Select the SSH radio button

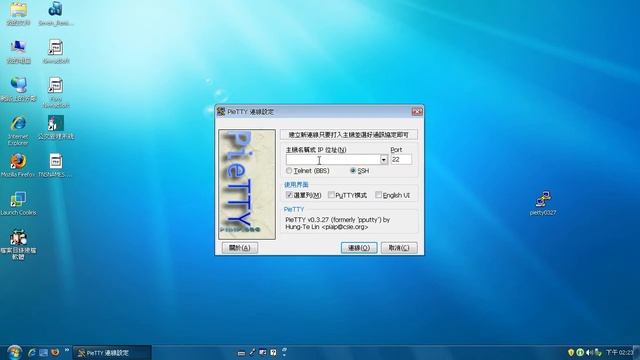pos(353,171)
